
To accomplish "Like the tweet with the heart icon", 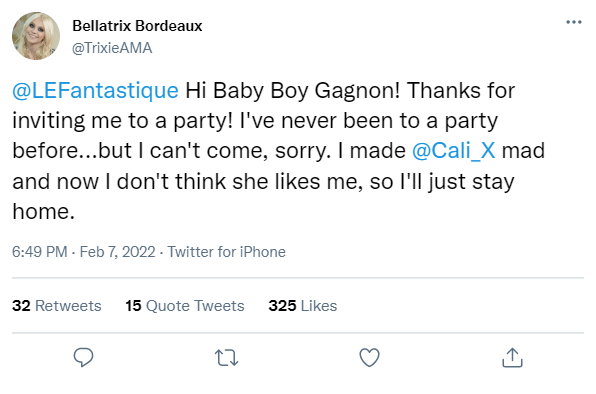I will [369, 358].
